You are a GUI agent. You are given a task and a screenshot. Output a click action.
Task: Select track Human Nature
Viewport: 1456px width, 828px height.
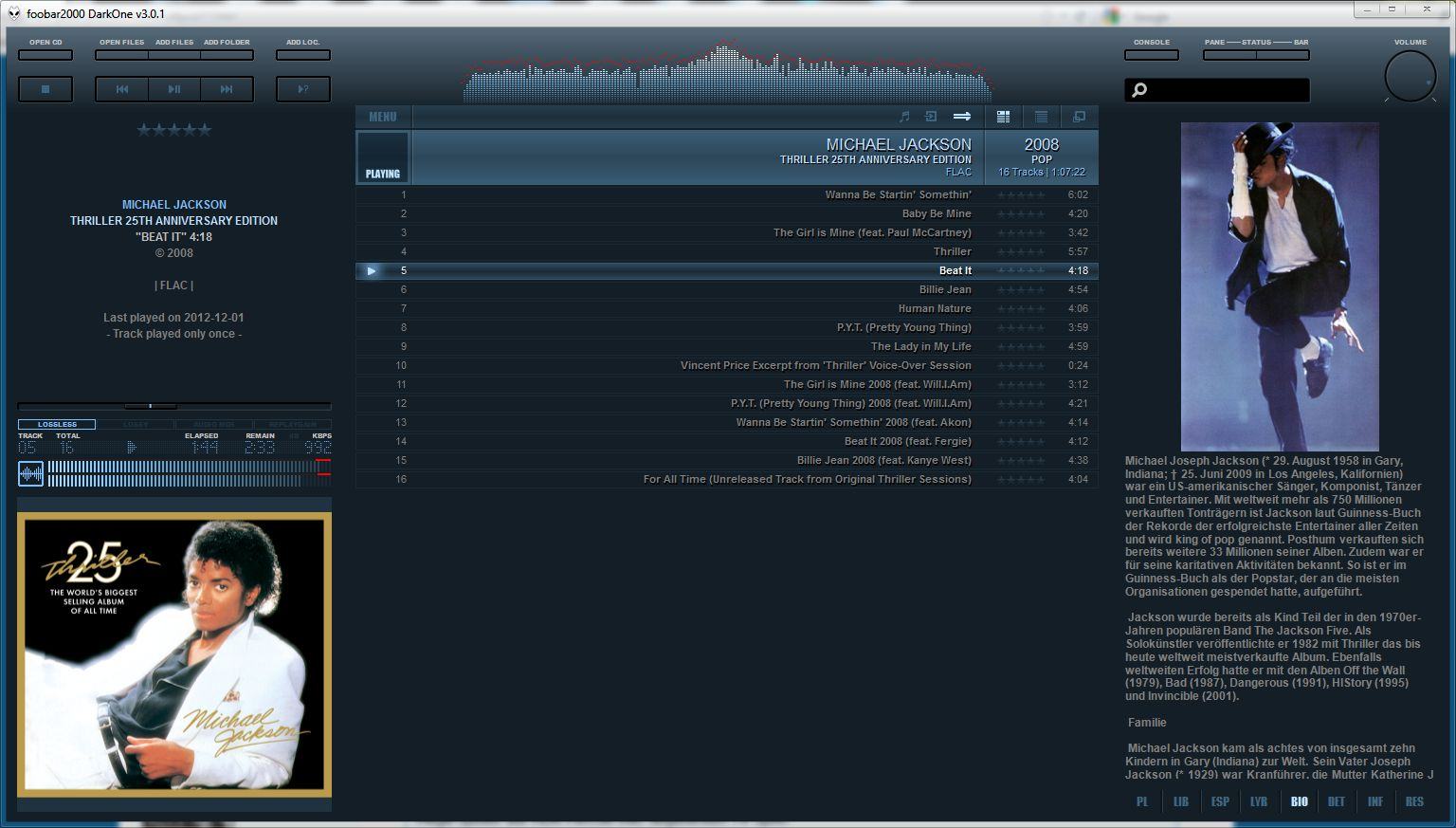click(x=727, y=308)
